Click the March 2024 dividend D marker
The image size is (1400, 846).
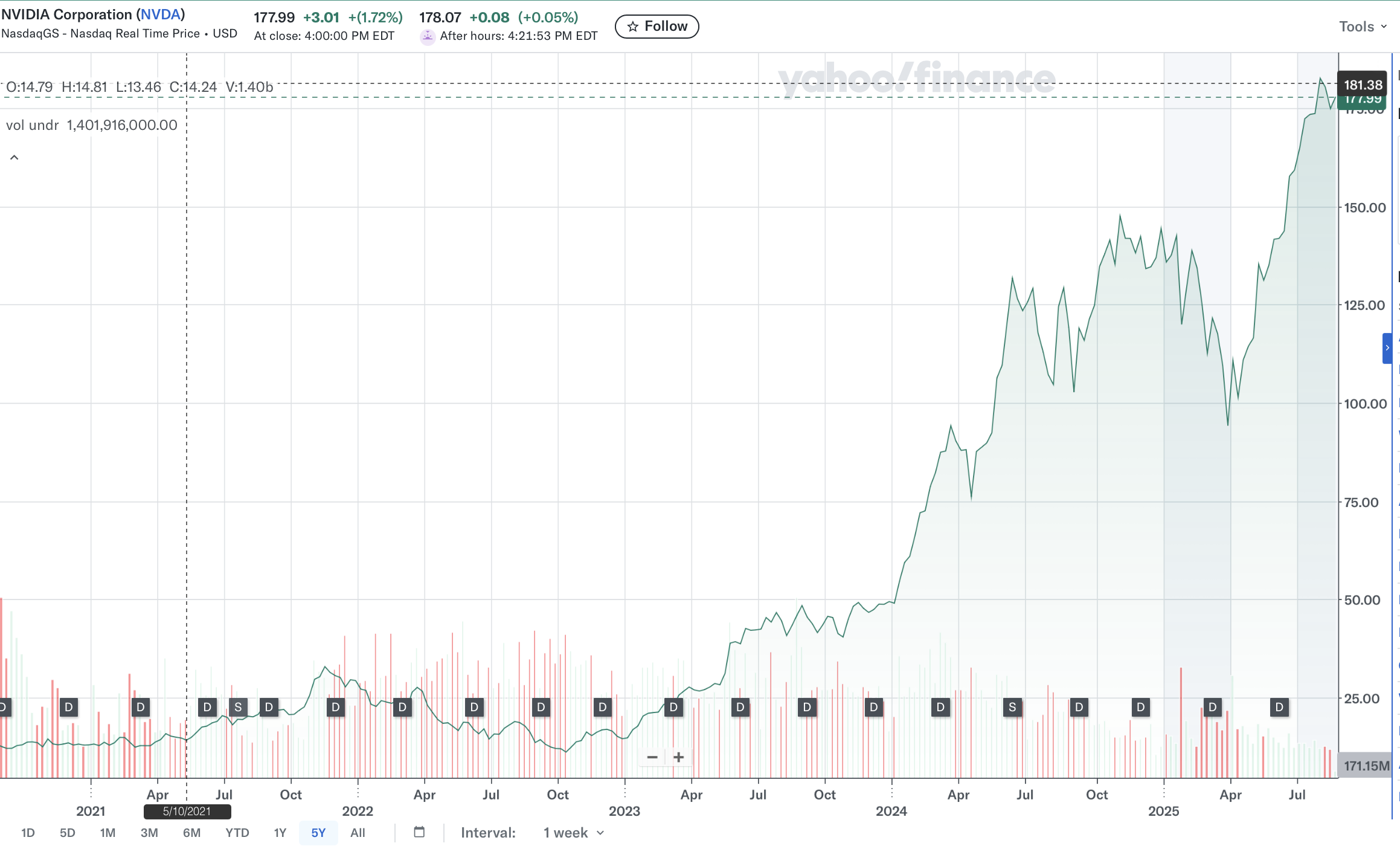[940, 707]
